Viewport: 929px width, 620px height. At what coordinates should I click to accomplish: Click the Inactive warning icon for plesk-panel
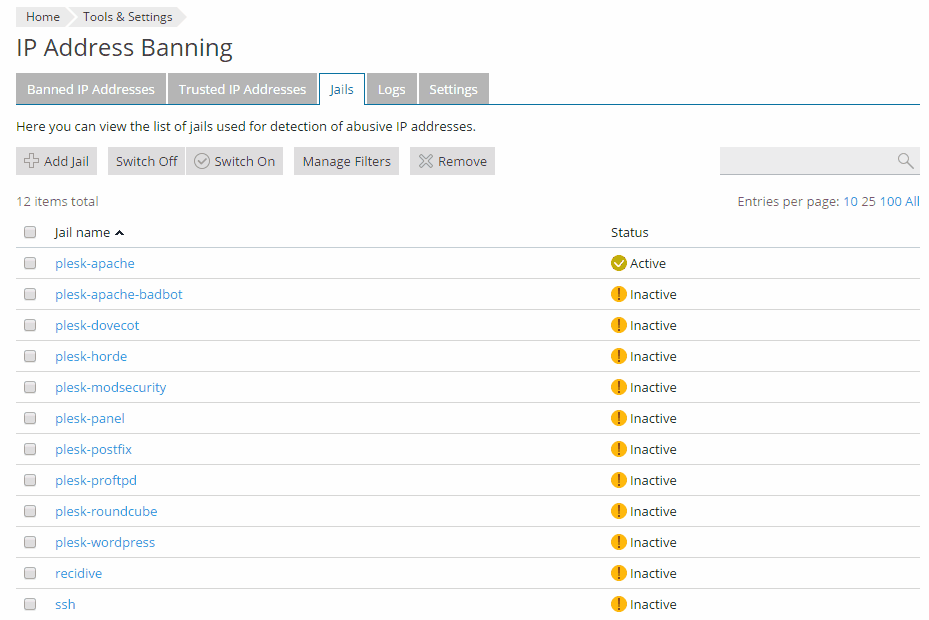coord(618,419)
